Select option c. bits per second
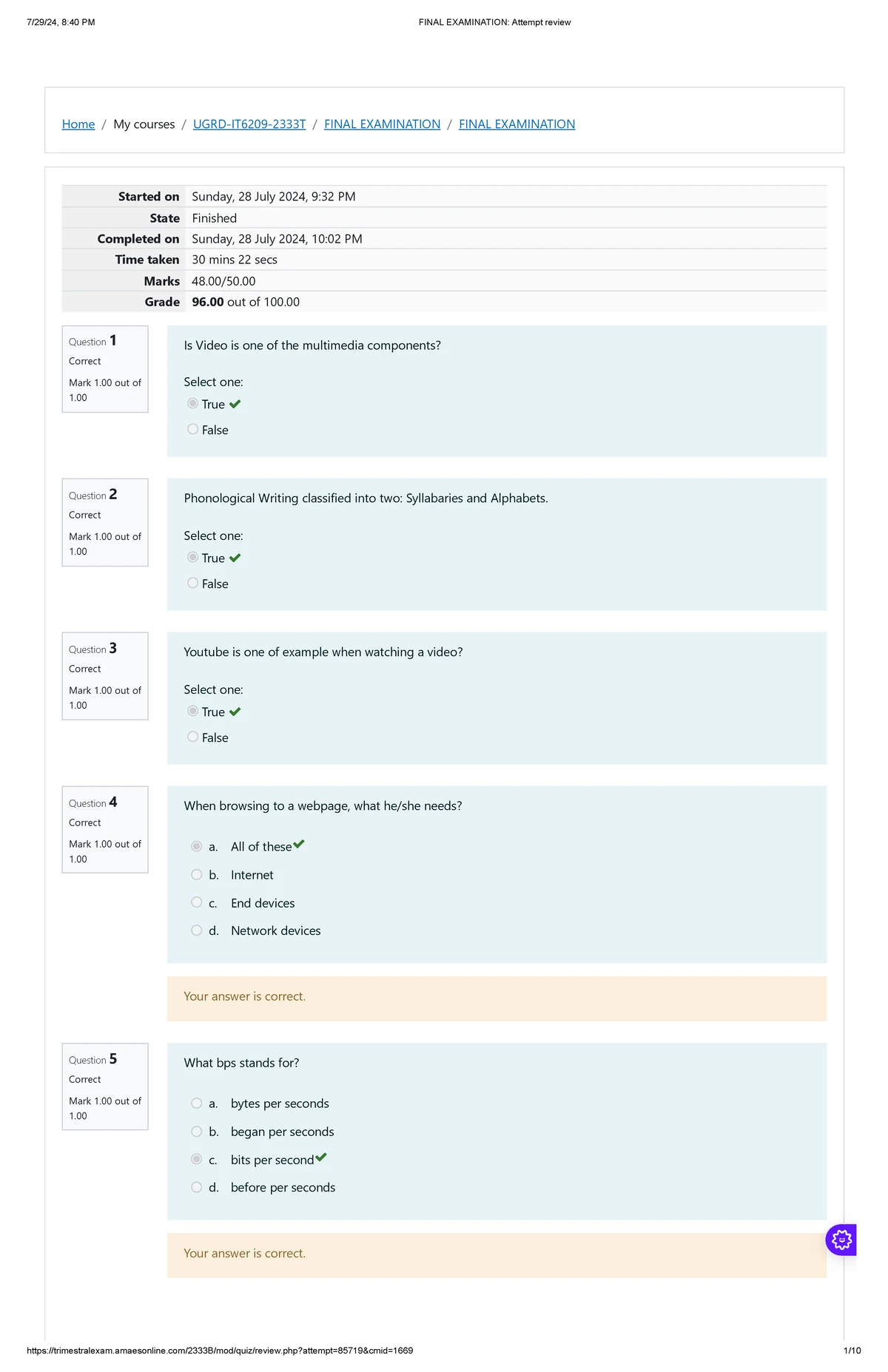888x1372 pixels. point(197,1160)
